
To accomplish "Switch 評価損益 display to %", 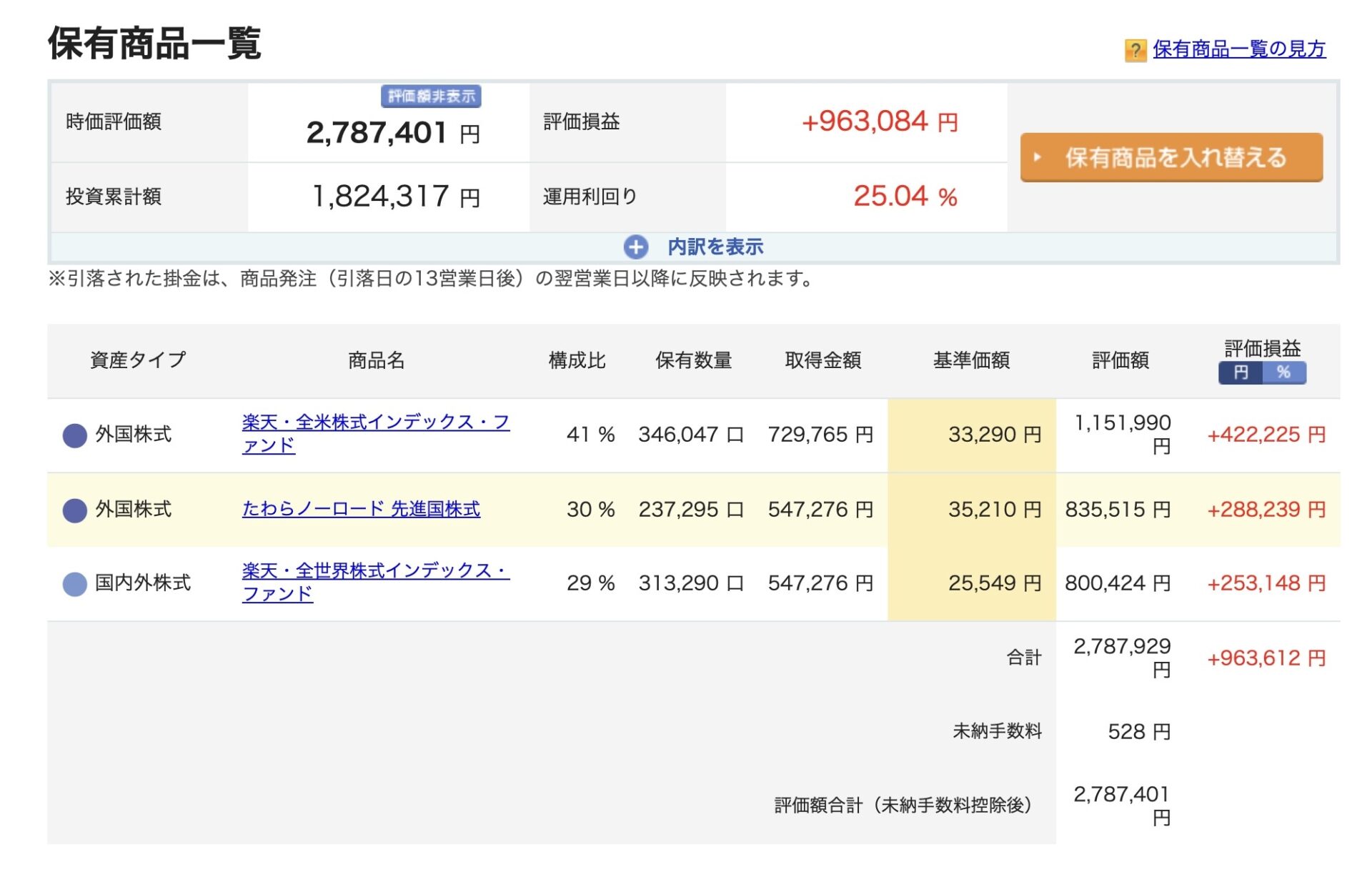I will (1284, 372).
